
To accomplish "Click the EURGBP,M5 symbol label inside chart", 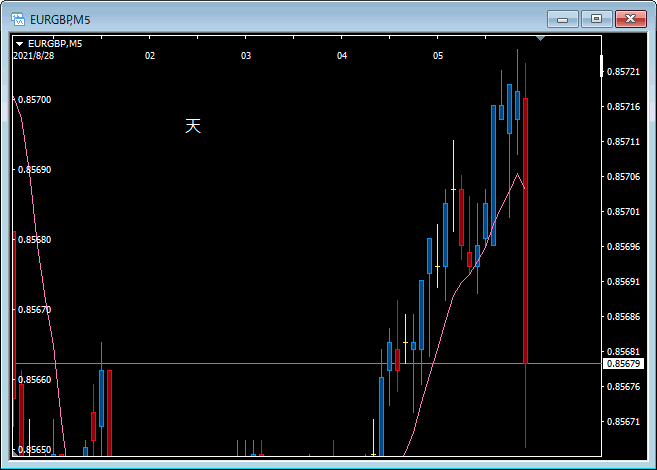I will click(55, 44).
